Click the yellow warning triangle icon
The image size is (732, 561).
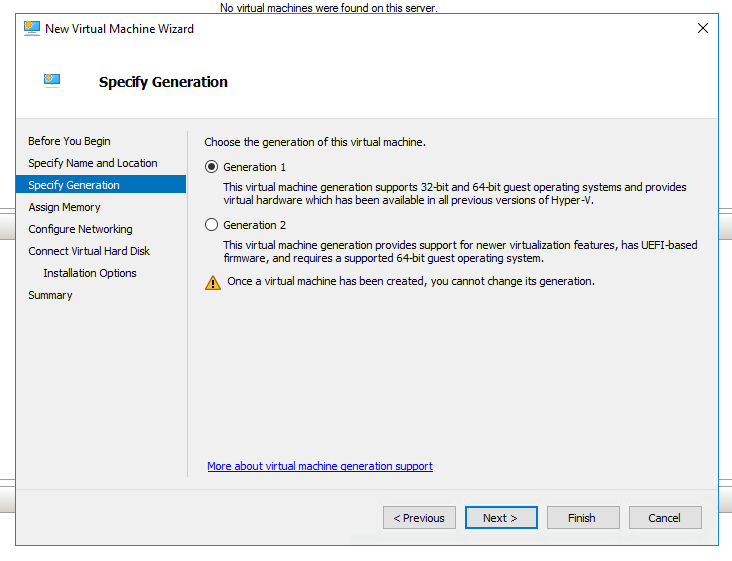tap(213, 282)
